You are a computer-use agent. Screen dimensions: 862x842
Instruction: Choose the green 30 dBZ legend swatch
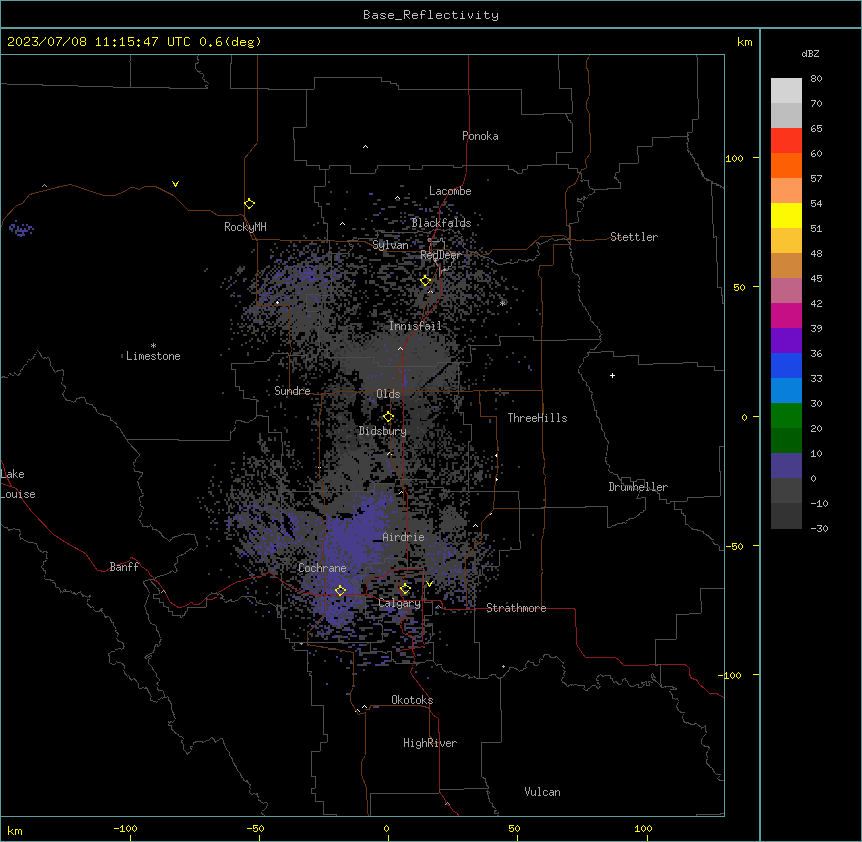[786, 416]
